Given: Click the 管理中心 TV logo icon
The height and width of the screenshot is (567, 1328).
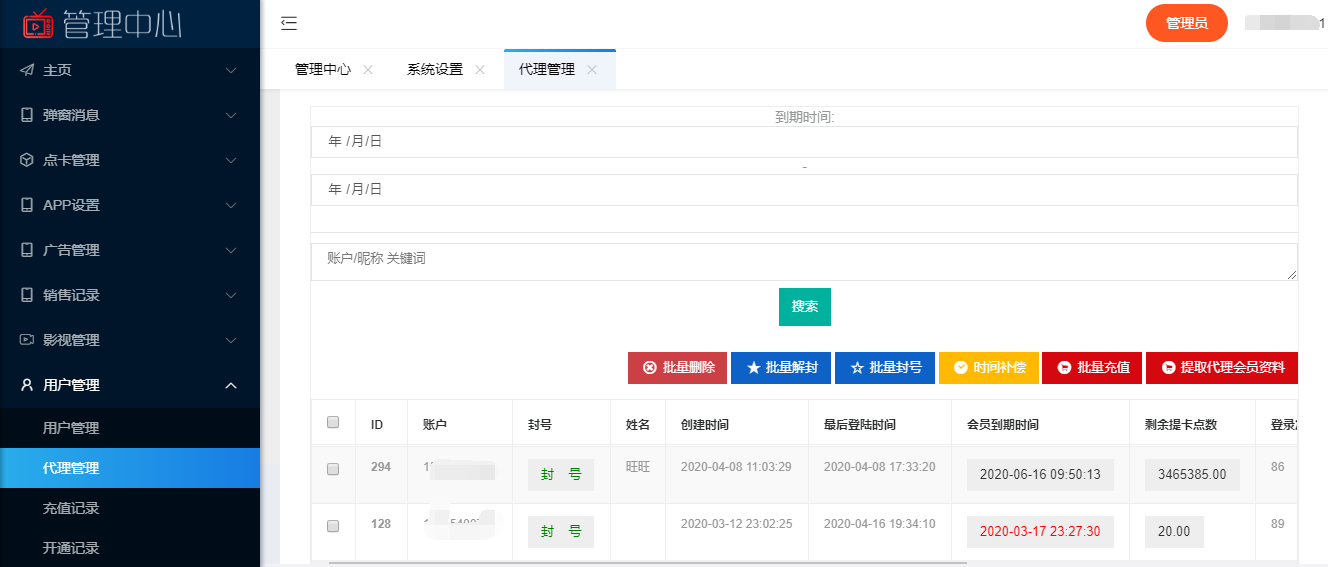Looking at the screenshot, I should [38, 23].
